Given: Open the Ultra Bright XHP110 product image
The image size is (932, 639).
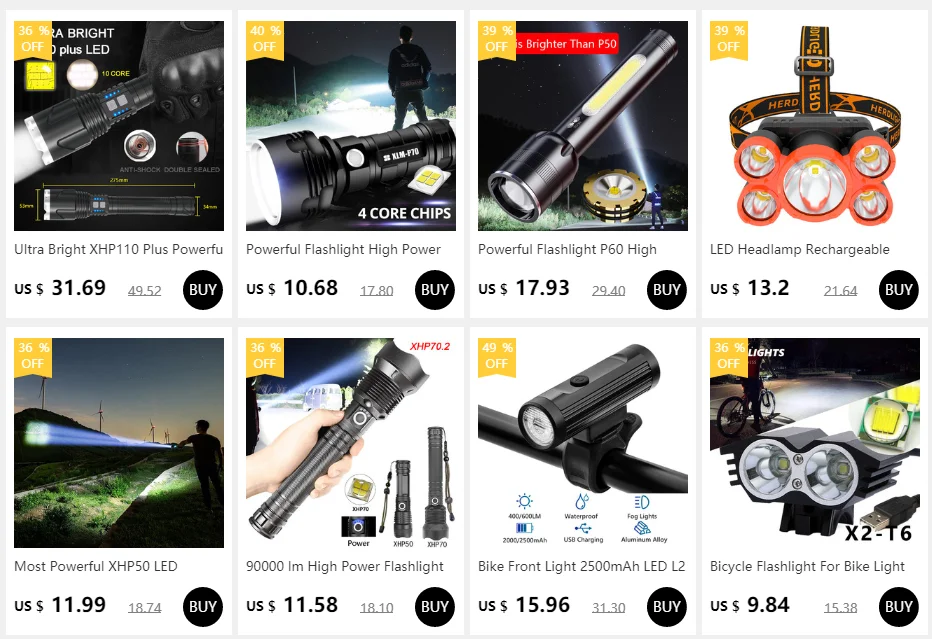Looking at the screenshot, I should tap(119, 126).
